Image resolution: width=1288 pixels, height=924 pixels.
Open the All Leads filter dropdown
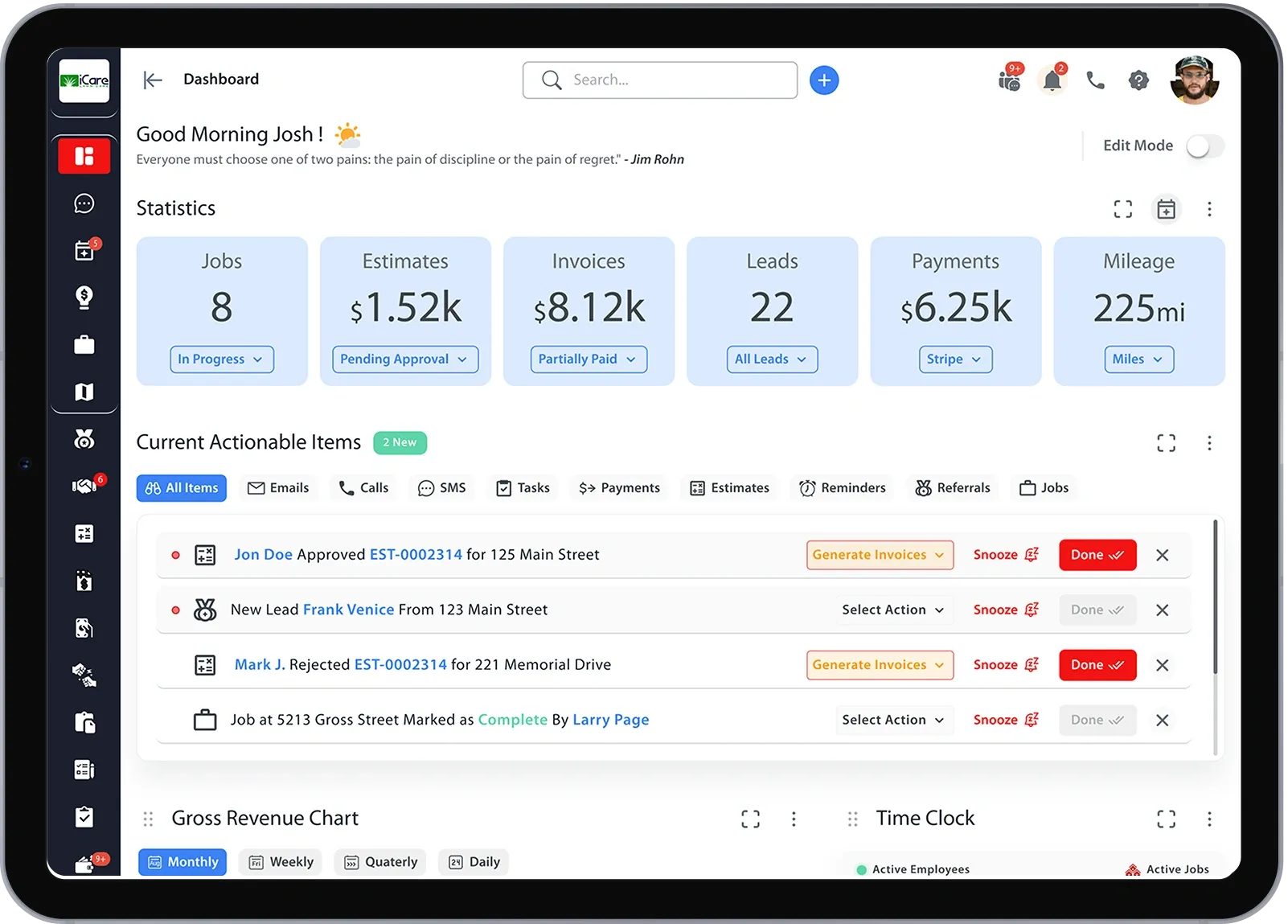(771, 359)
